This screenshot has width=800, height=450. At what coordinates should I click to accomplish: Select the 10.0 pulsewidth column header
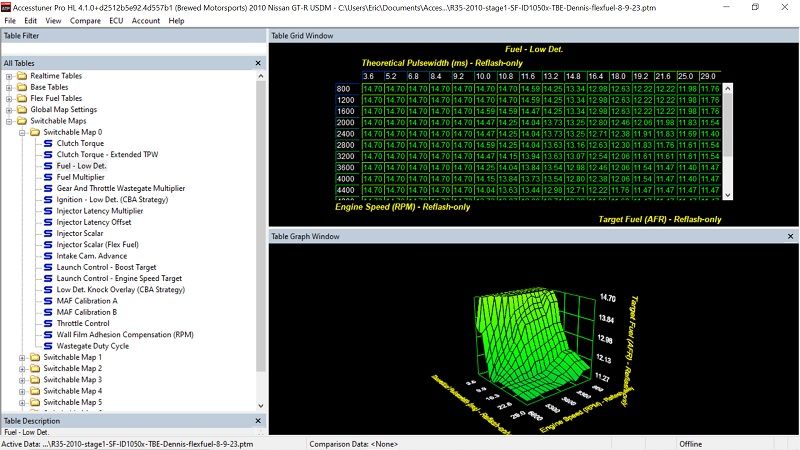tap(485, 76)
